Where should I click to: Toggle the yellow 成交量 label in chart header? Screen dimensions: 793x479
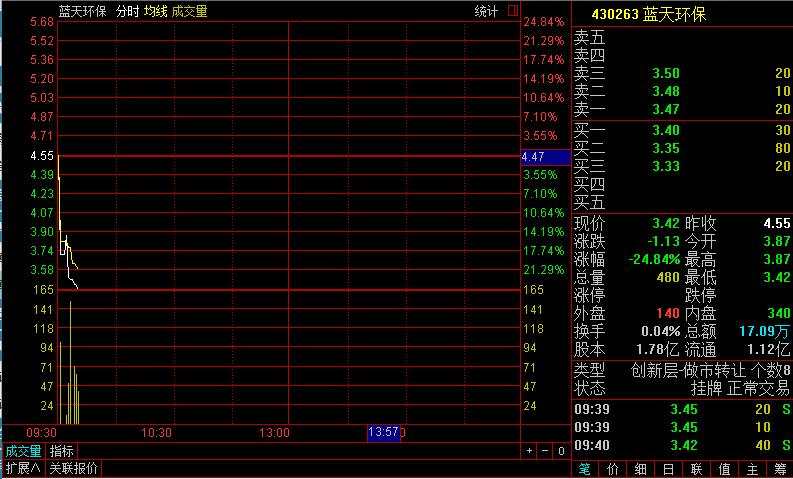[x=190, y=11]
